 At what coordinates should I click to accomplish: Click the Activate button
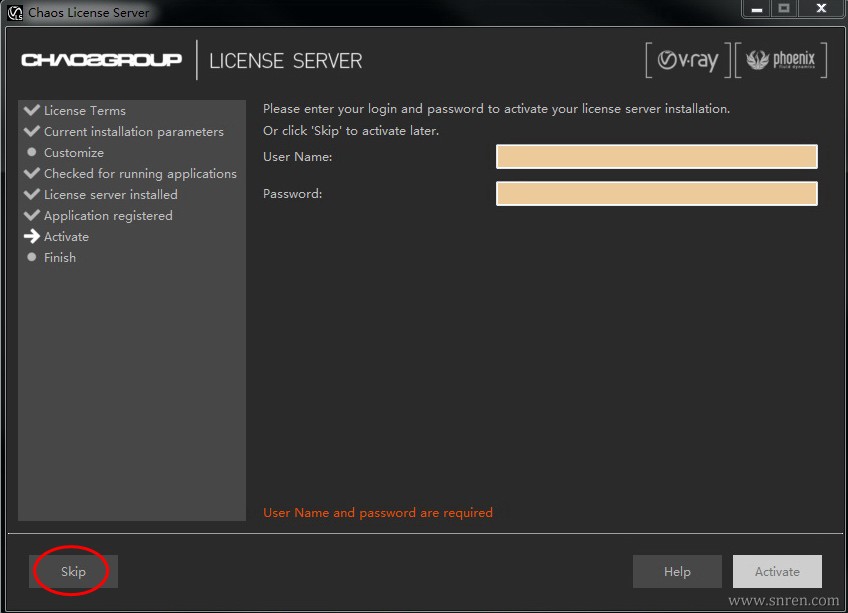point(777,571)
